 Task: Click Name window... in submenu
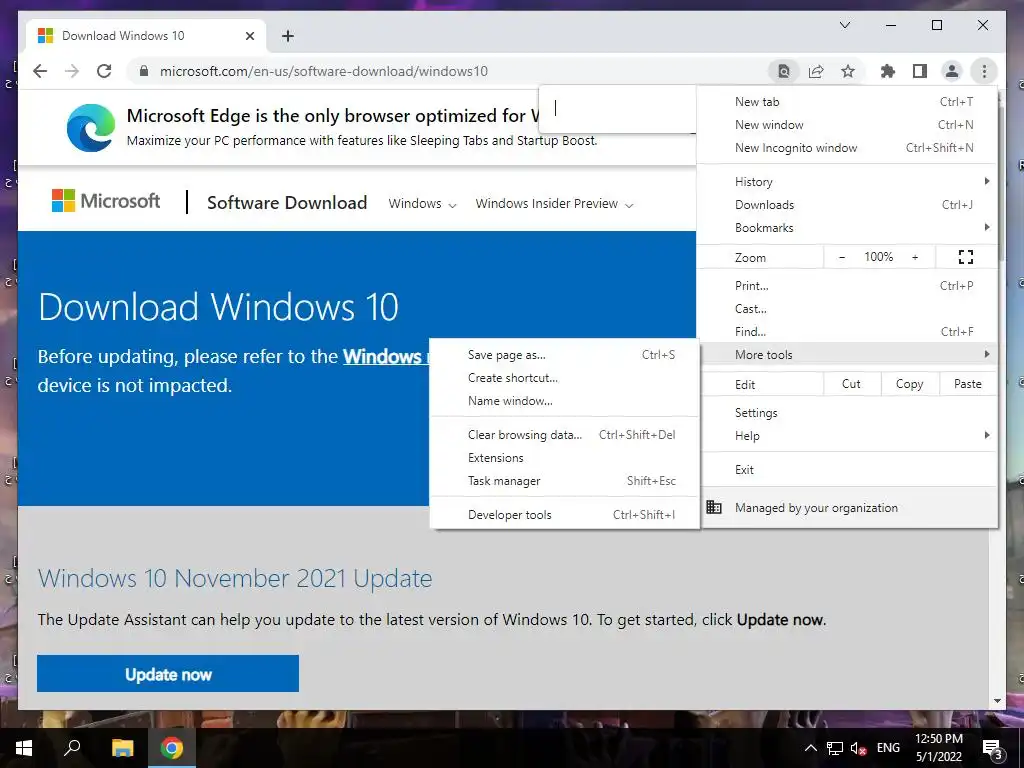564,401
